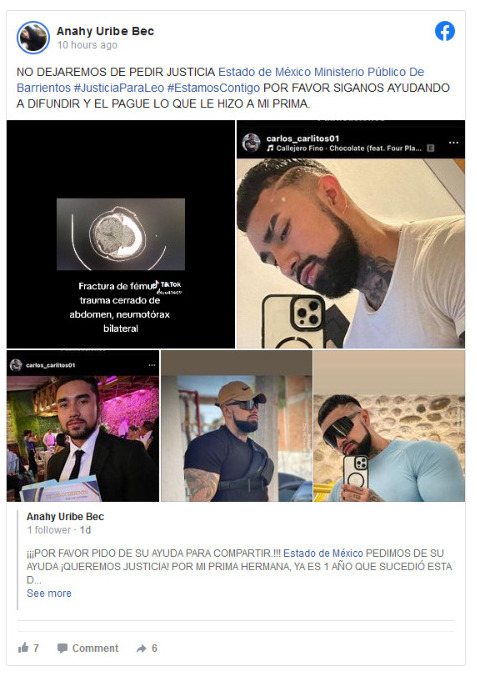Open the man in black suit photo

pyautogui.click(x=83, y=426)
